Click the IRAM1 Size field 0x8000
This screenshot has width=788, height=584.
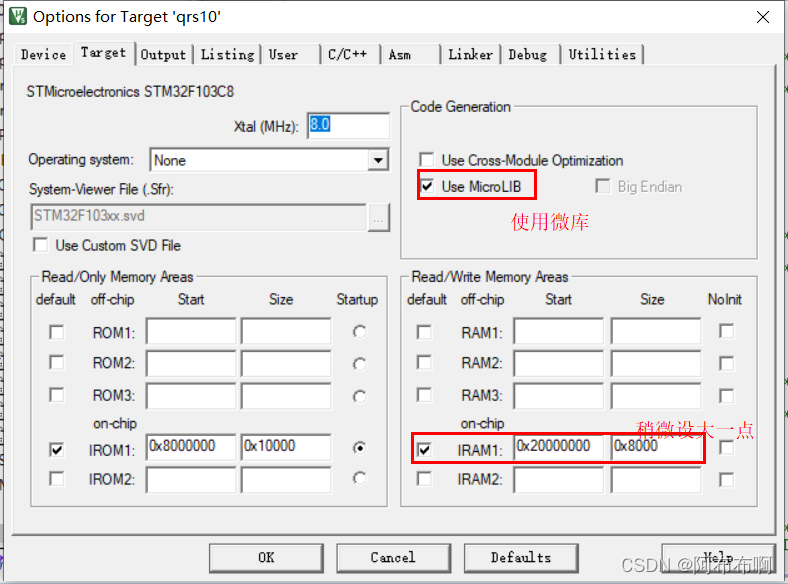(x=656, y=447)
